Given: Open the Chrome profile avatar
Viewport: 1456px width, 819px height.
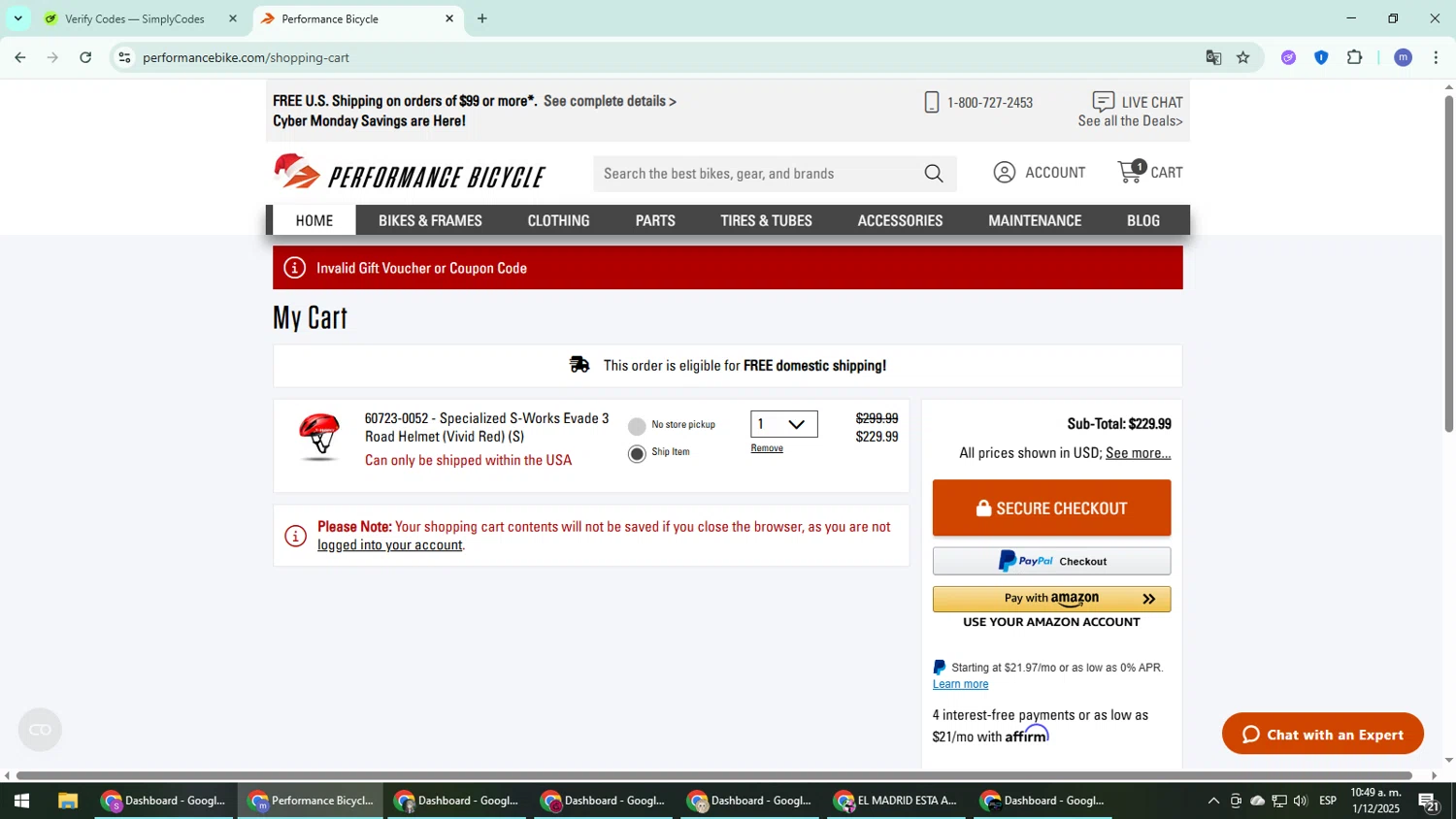Looking at the screenshot, I should click(x=1403, y=57).
